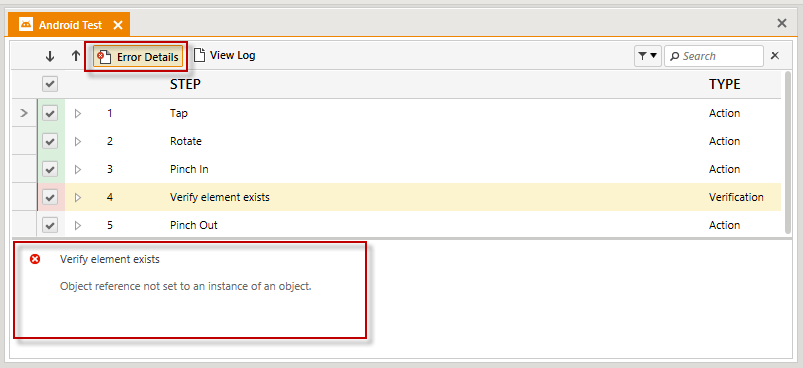Image resolution: width=803 pixels, height=368 pixels.
Task: Click the Android icon on the tab
Action: tap(26, 25)
